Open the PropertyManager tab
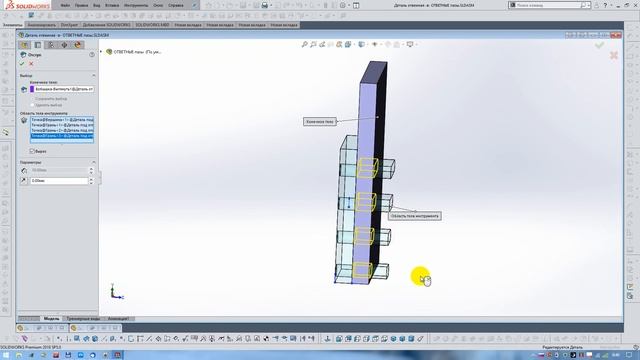This screenshot has height=360, width=640. 38,45
